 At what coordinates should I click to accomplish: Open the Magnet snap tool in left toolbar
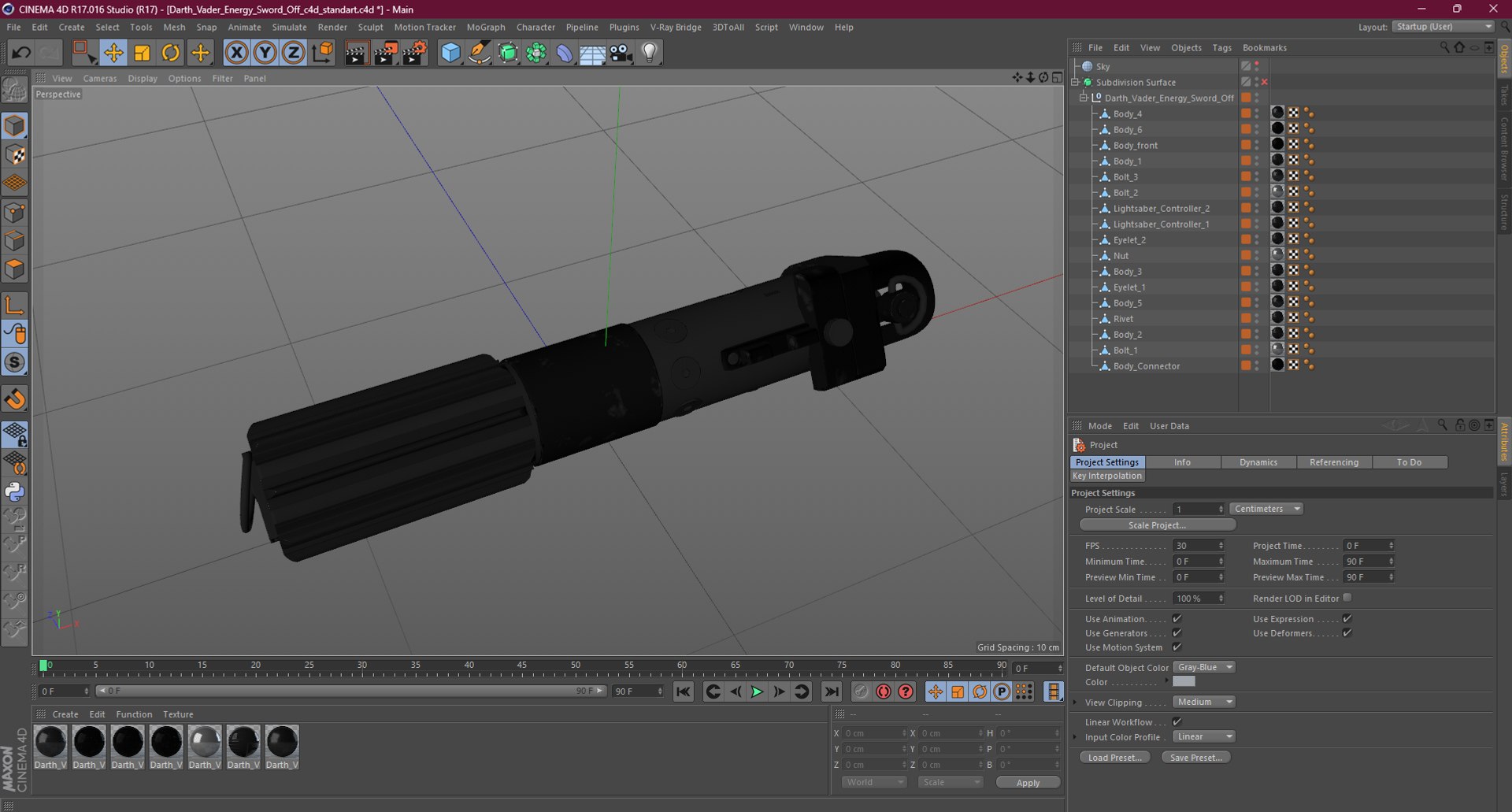(x=15, y=399)
